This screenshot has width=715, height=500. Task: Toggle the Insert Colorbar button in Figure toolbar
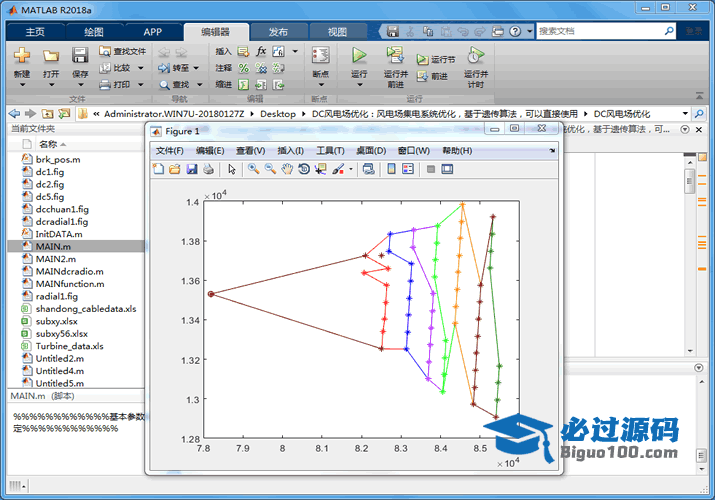[x=390, y=169]
